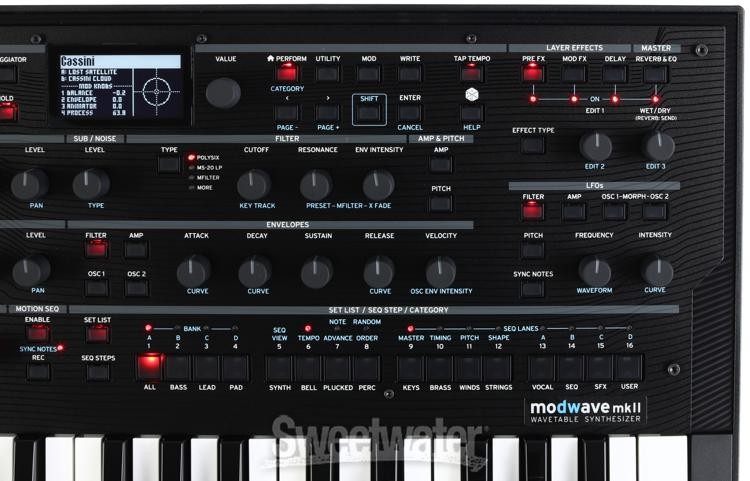Select the LFO AMP button
The width and height of the screenshot is (750, 481).
[x=574, y=211]
